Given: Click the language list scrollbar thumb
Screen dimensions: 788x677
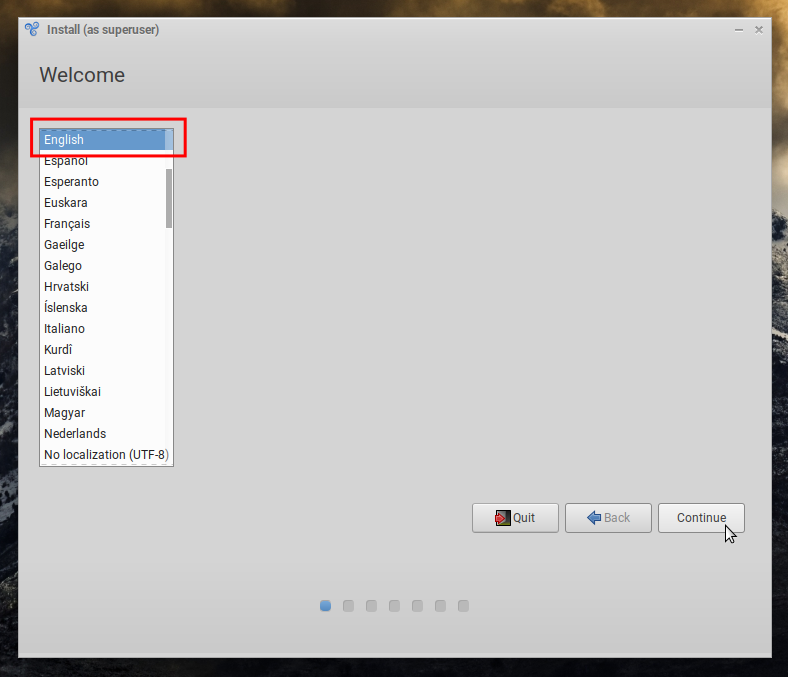Looking at the screenshot, I should pos(169,199).
